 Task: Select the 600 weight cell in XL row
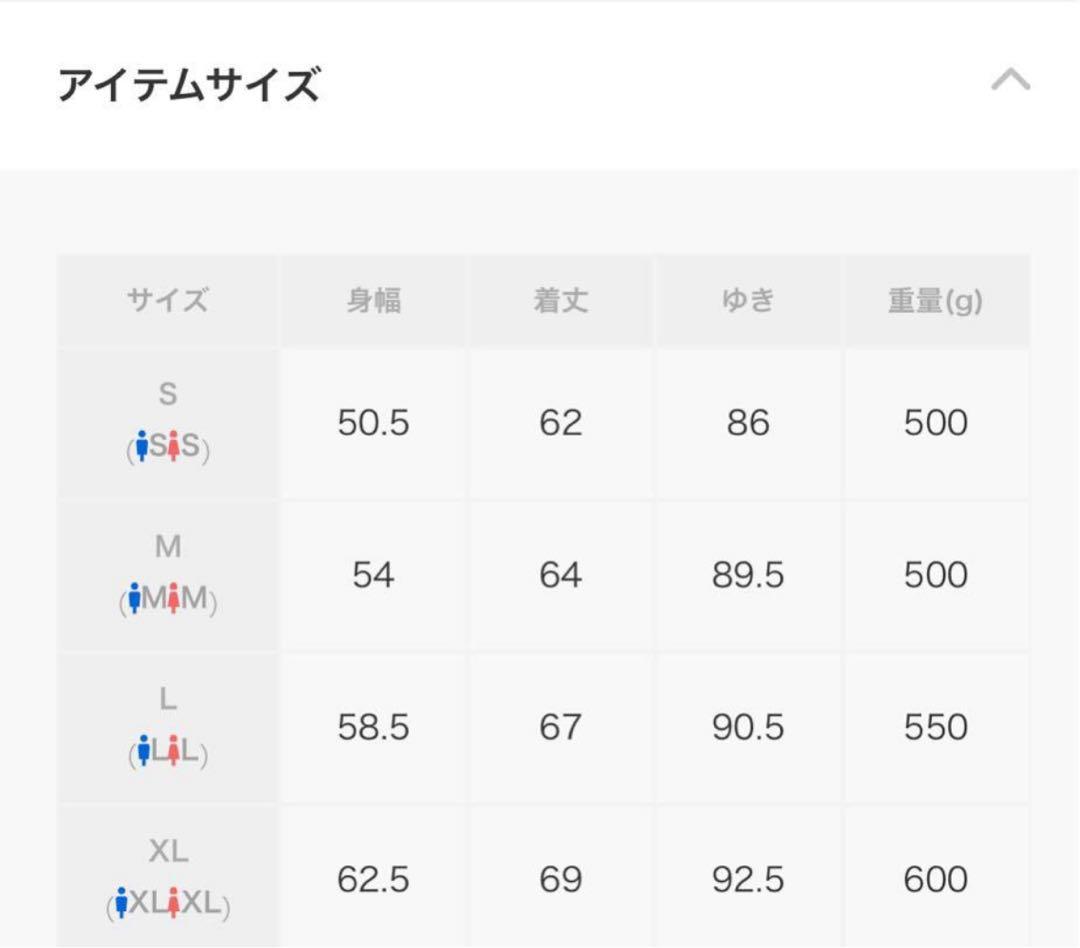(935, 880)
